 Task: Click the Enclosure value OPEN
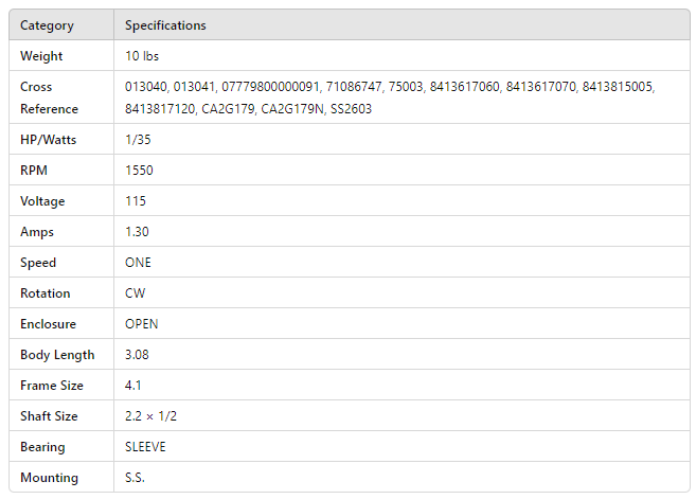coord(141,325)
